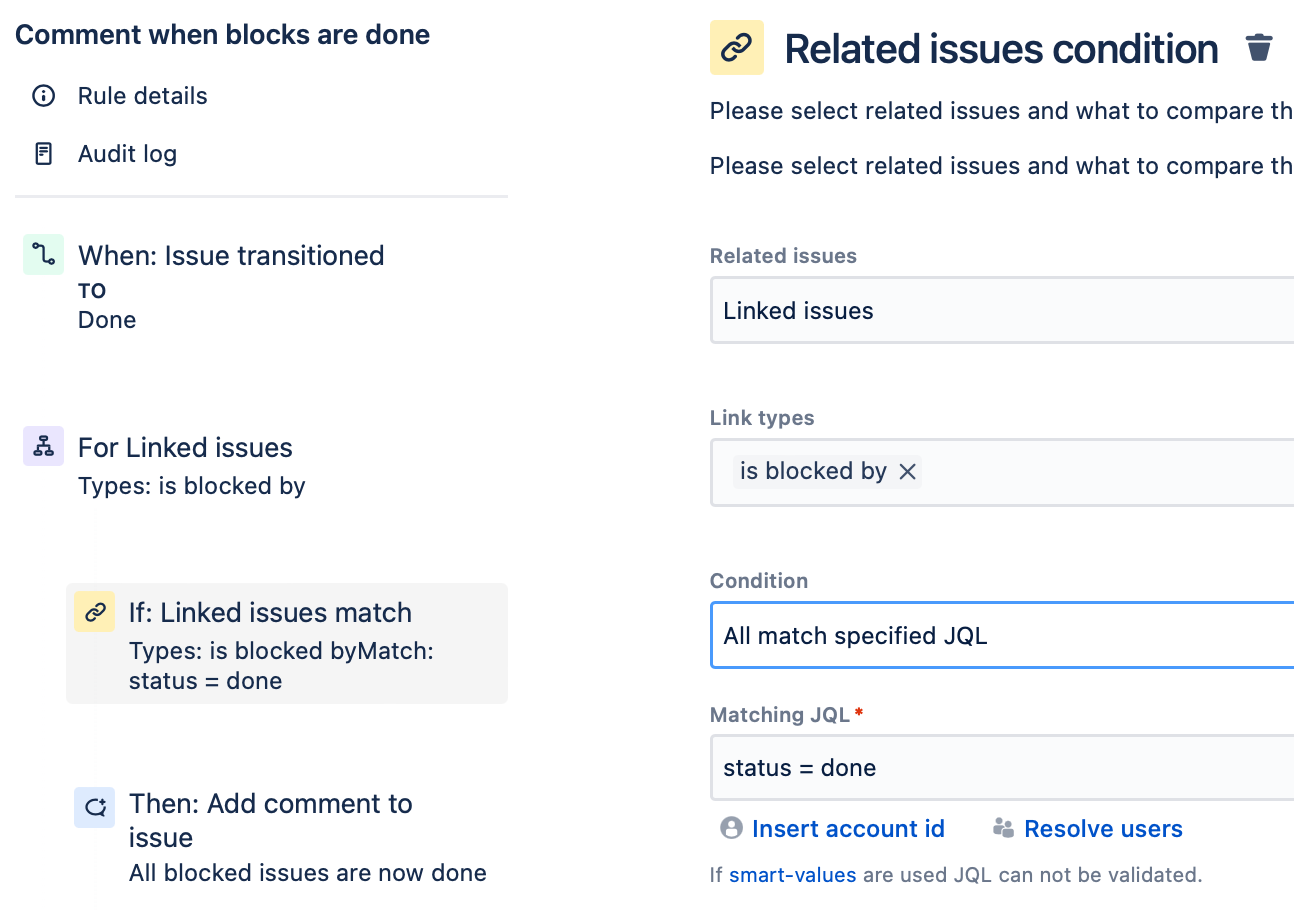
Task: Click the Rule details info icon
Action: click(43, 96)
